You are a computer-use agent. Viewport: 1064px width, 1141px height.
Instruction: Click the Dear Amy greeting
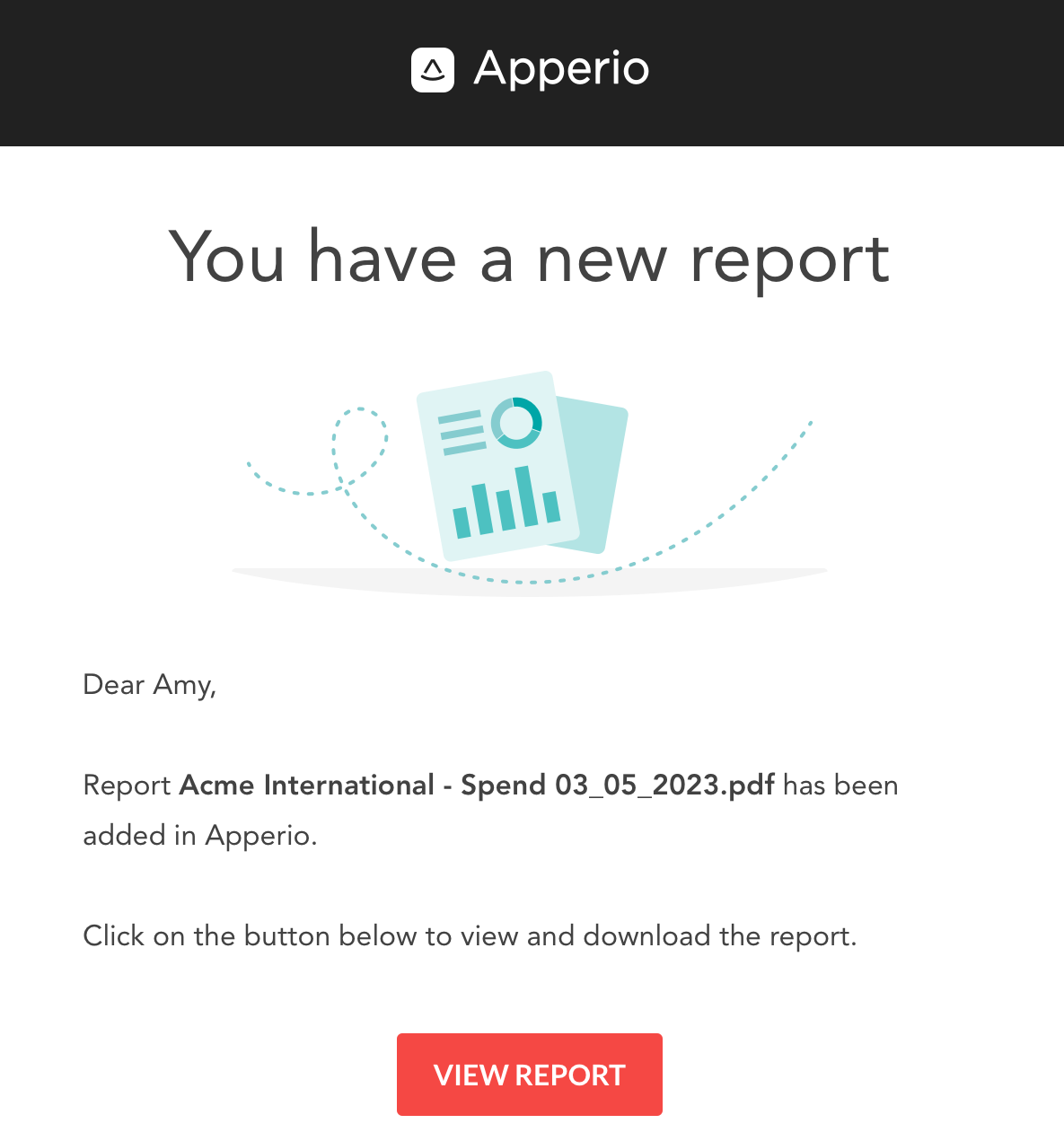(x=150, y=685)
